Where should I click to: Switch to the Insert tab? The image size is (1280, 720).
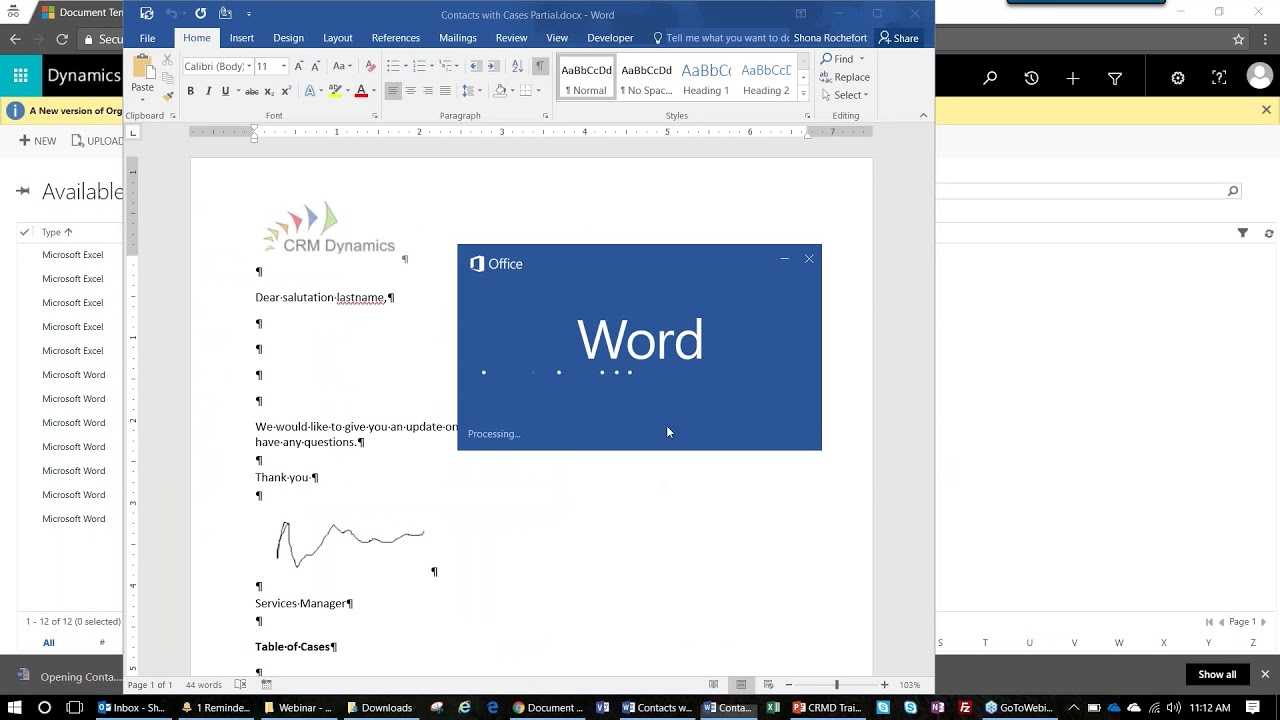coord(241,38)
